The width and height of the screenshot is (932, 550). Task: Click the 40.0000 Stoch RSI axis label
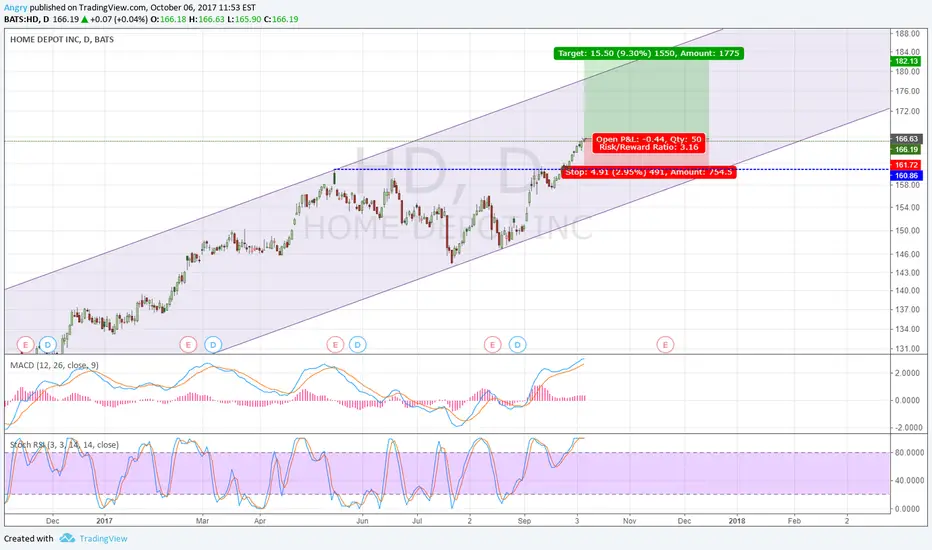tap(909, 480)
